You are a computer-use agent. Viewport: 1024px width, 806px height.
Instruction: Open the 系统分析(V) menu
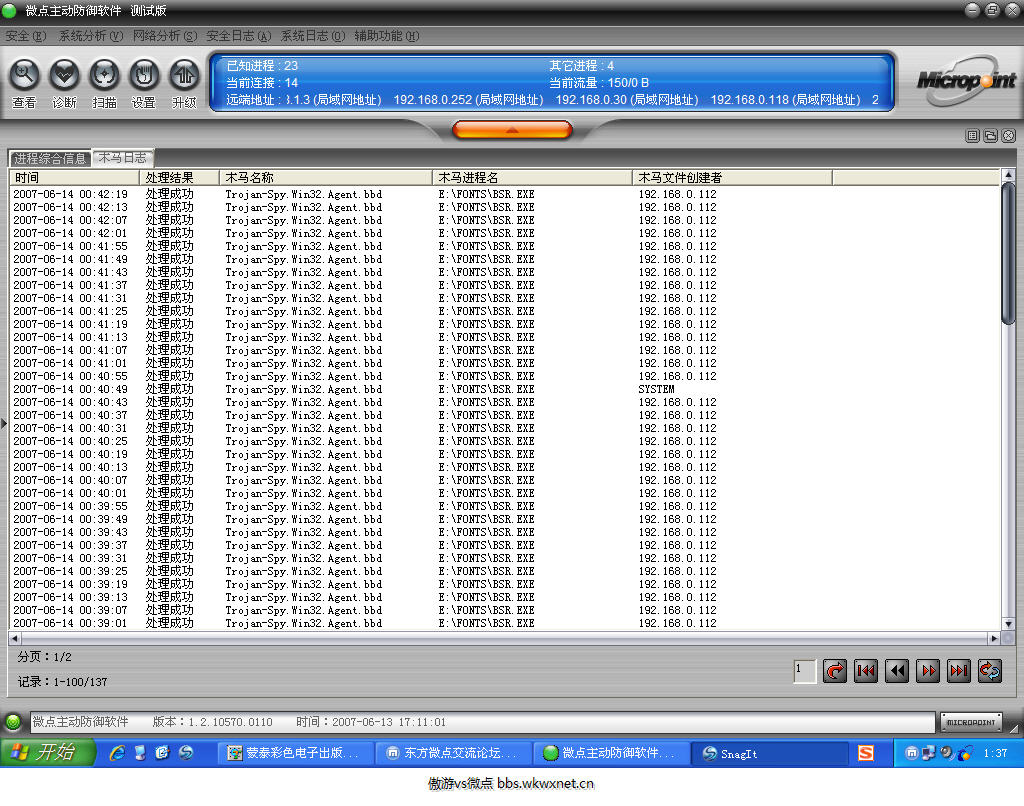pyautogui.click(x=91, y=36)
